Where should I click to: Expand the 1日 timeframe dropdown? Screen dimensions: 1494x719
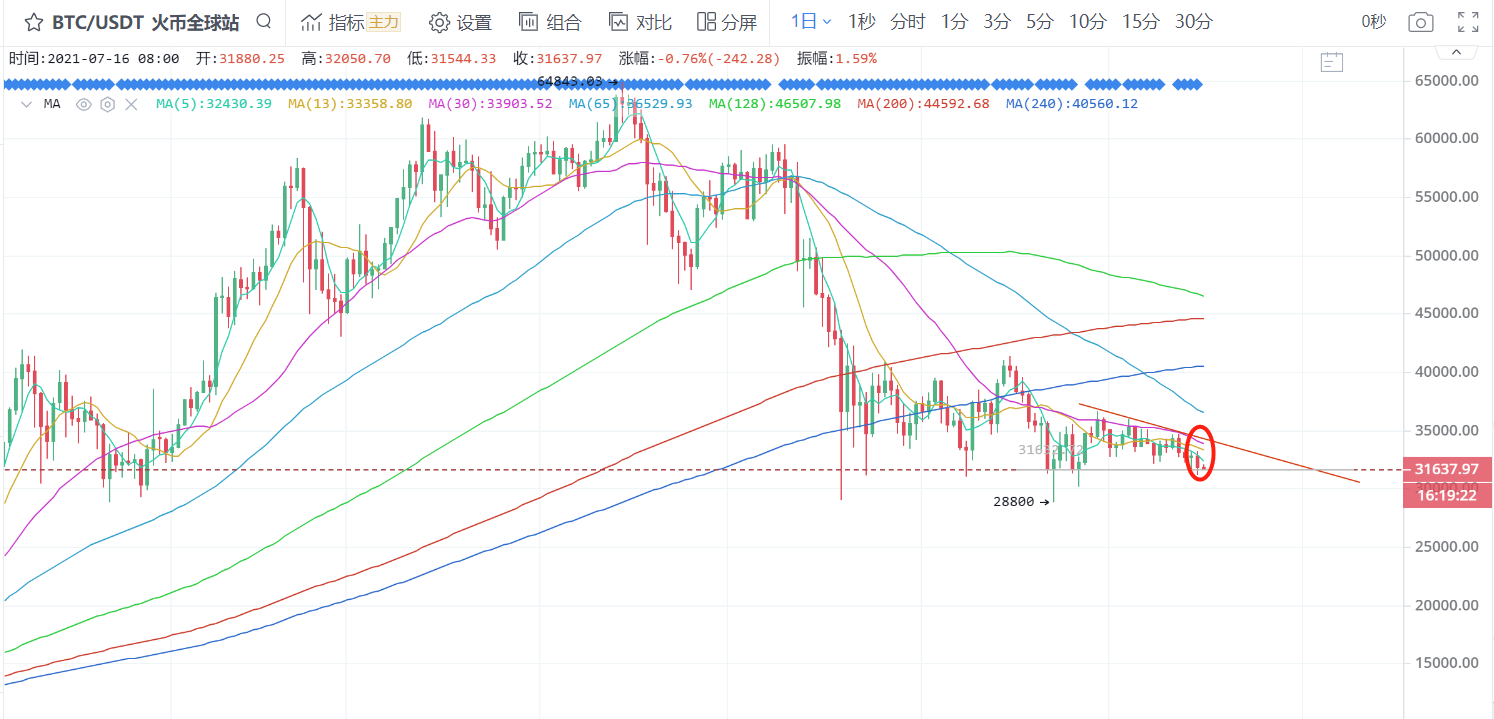pos(811,22)
